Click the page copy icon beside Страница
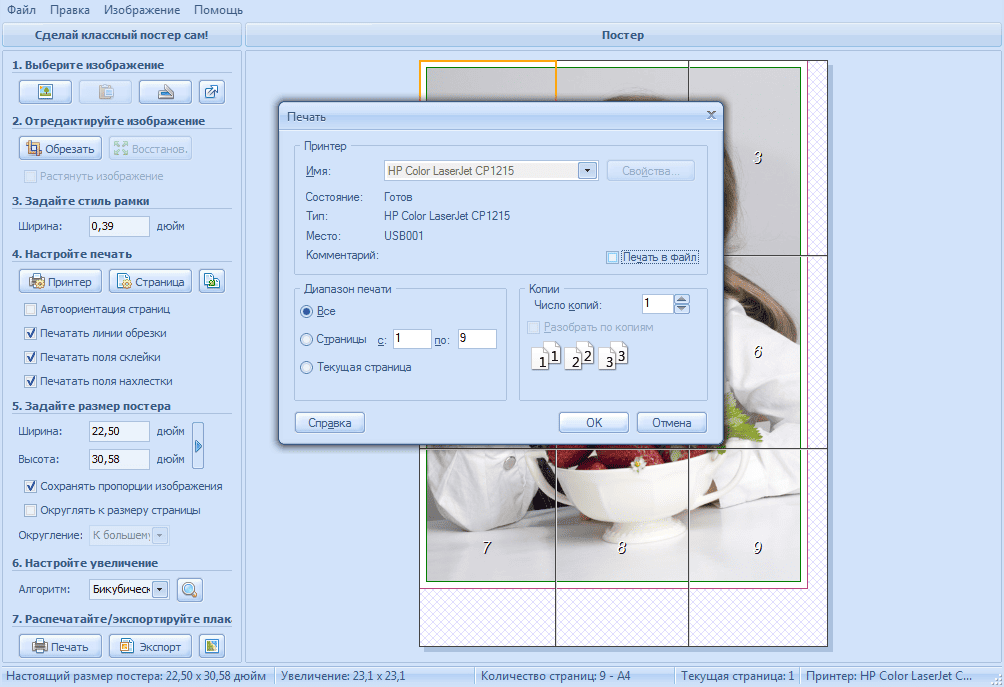Viewport: 1004px width, 687px height. click(211, 281)
